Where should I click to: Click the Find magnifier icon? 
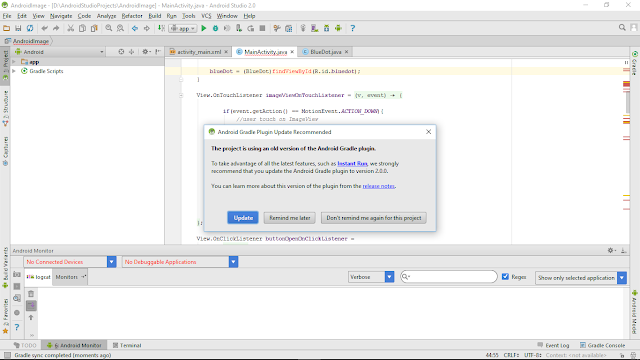[x=109, y=28]
